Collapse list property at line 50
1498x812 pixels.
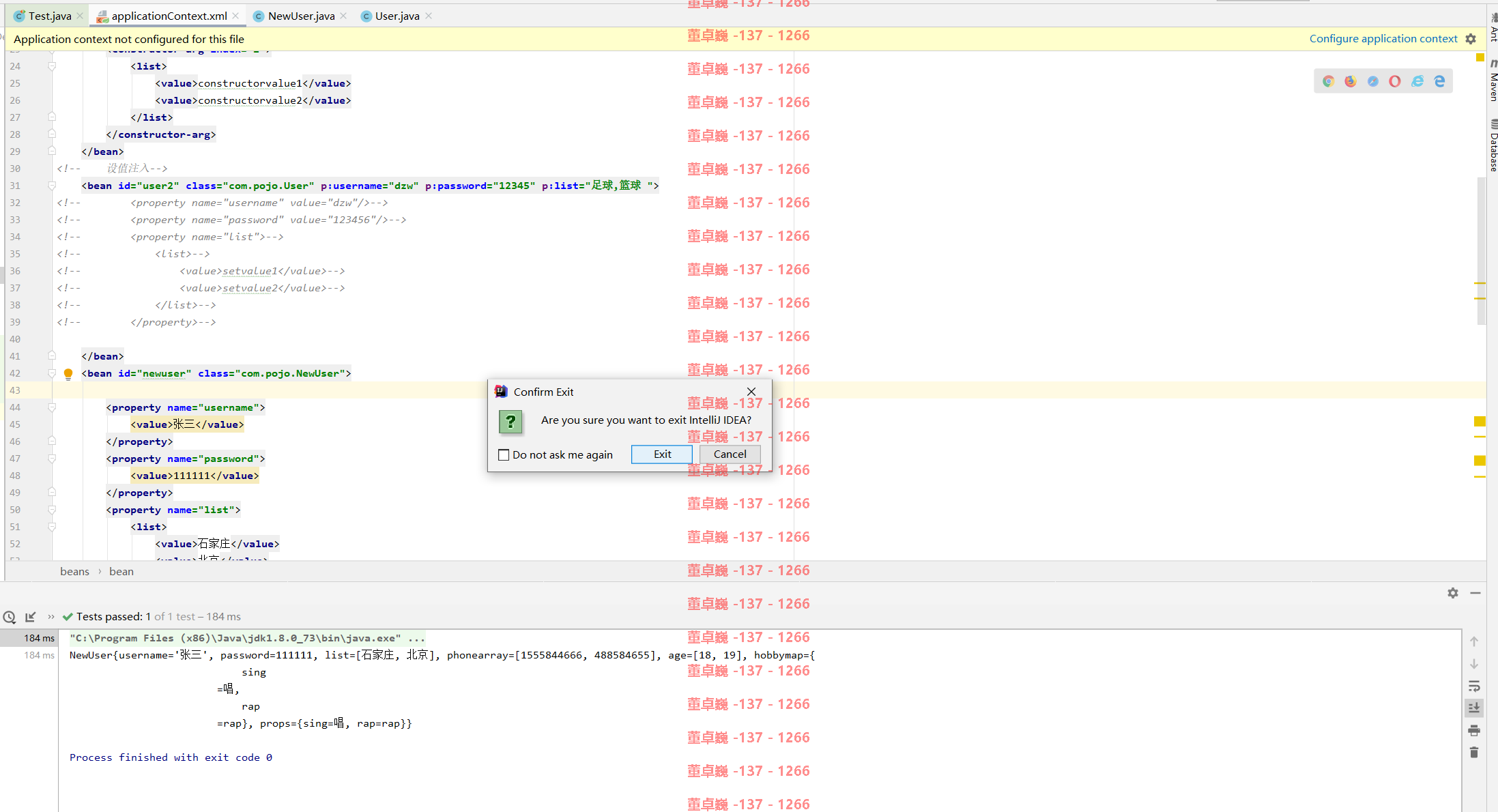52,510
